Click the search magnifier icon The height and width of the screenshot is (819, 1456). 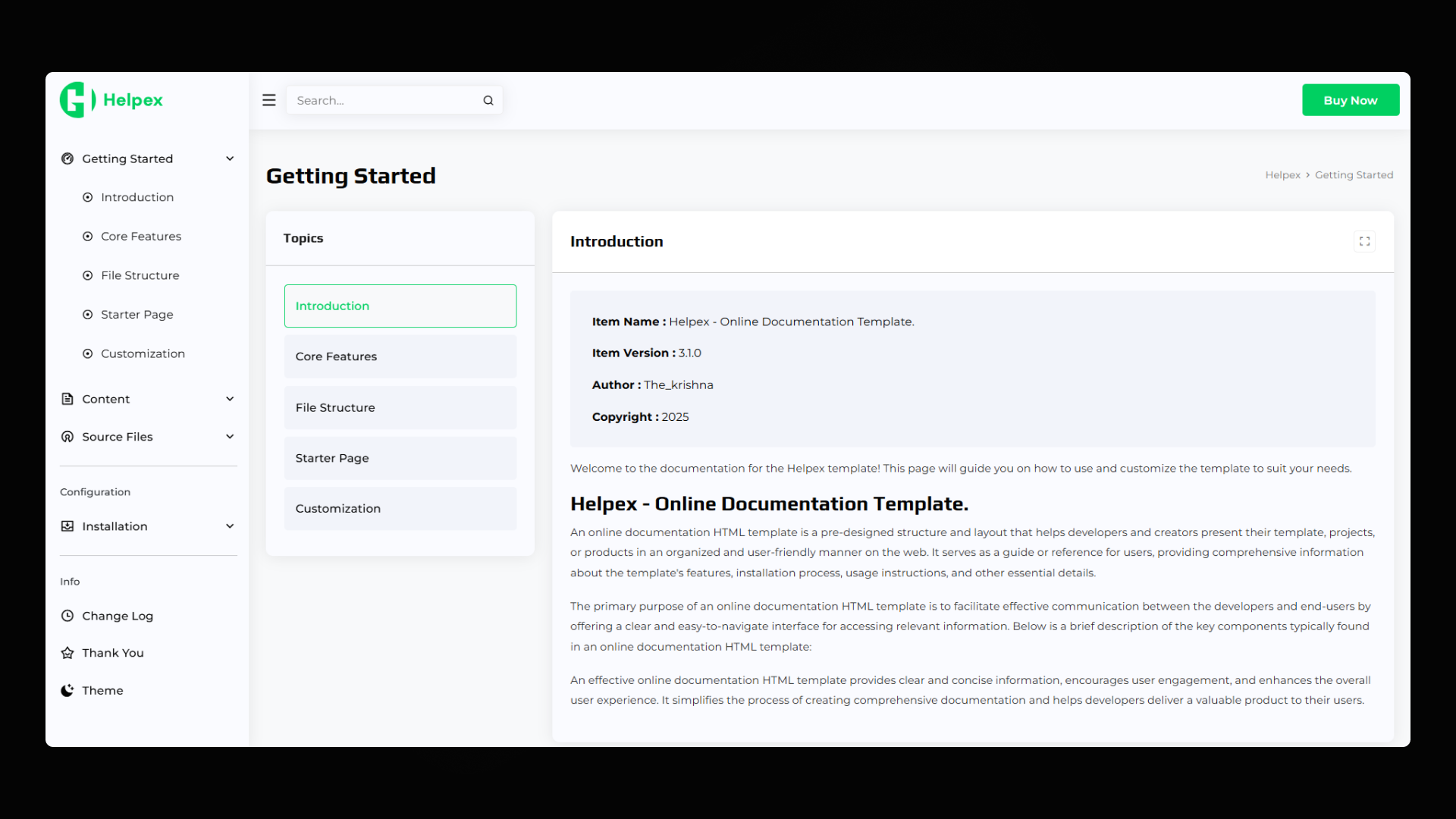point(488,100)
